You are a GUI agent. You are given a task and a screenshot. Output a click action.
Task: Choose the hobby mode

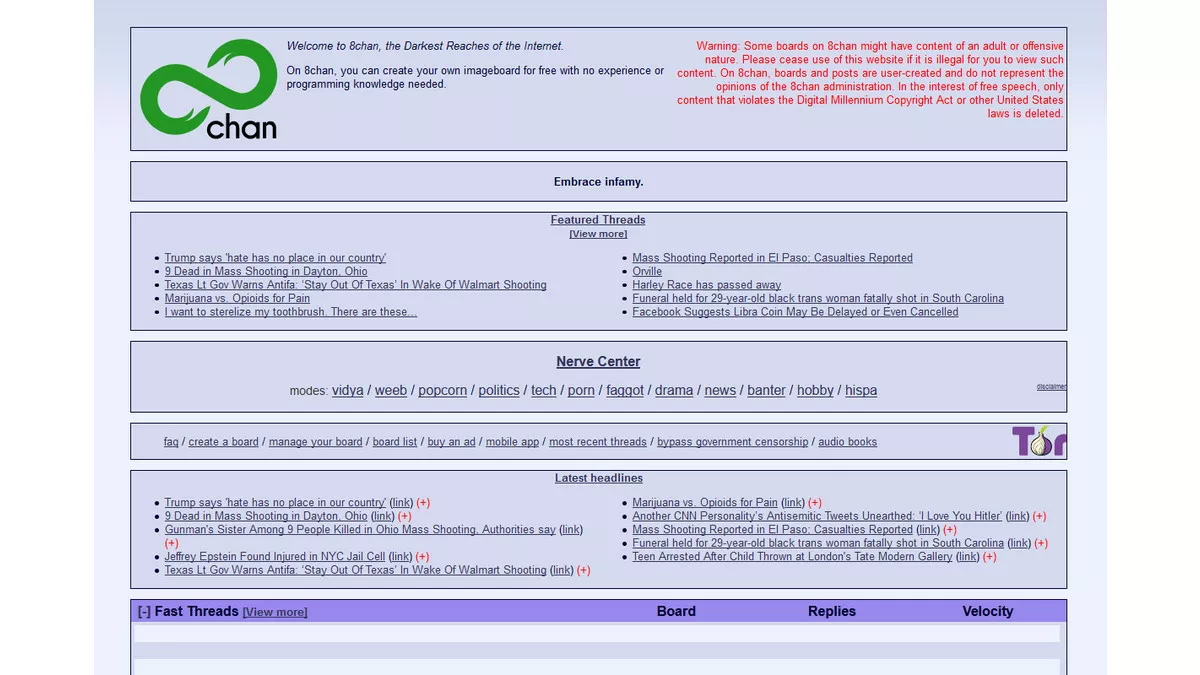click(x=815, y=391)
